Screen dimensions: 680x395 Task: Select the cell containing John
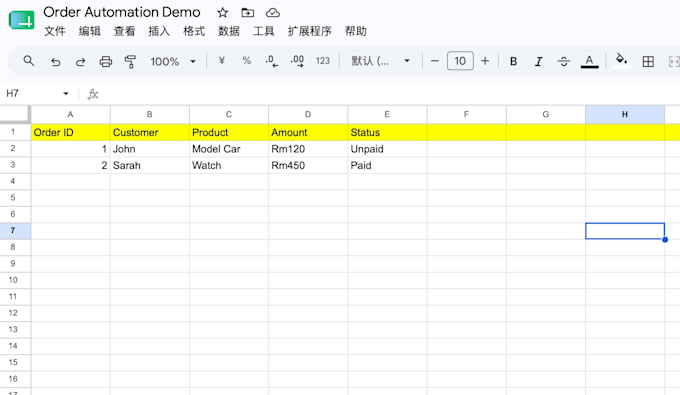coord(150,149)
